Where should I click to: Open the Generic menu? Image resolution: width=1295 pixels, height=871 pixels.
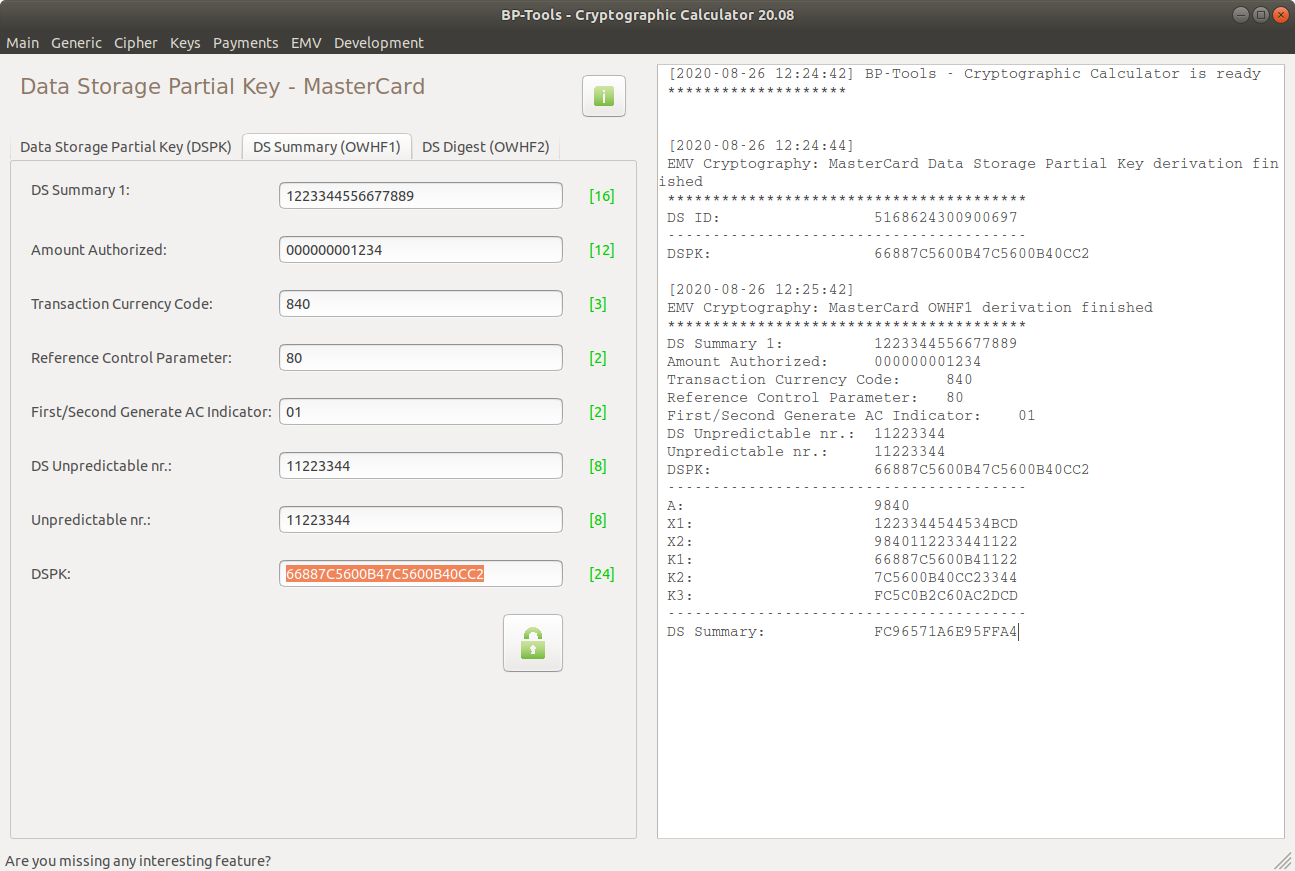pyautogui.click(x=76, y=43)
